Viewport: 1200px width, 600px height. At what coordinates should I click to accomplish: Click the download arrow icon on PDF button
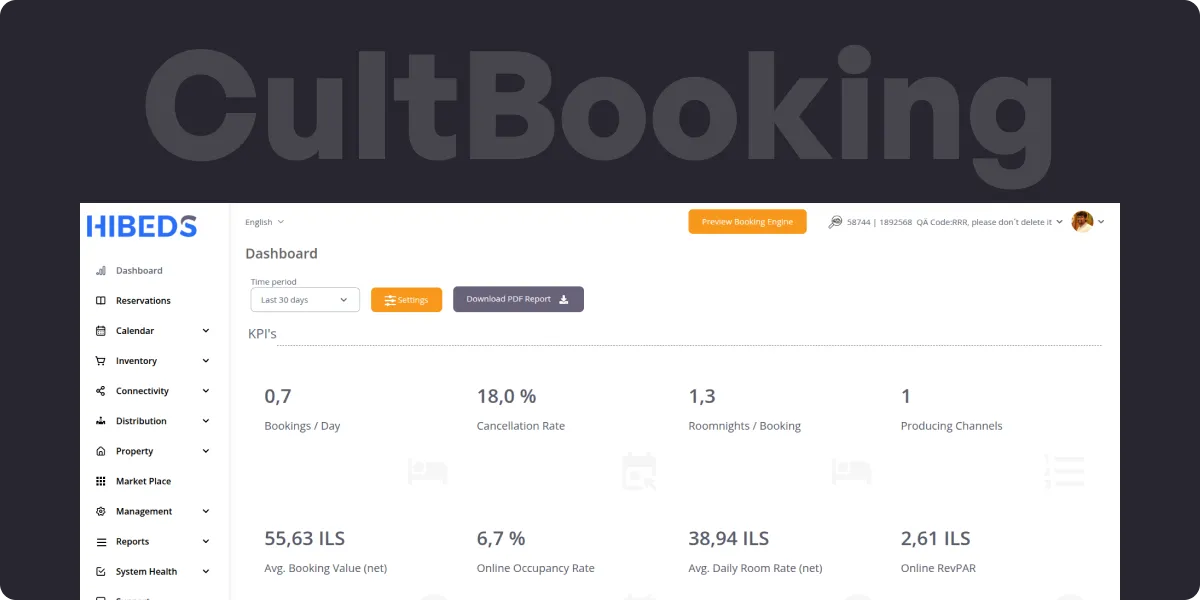563,299
